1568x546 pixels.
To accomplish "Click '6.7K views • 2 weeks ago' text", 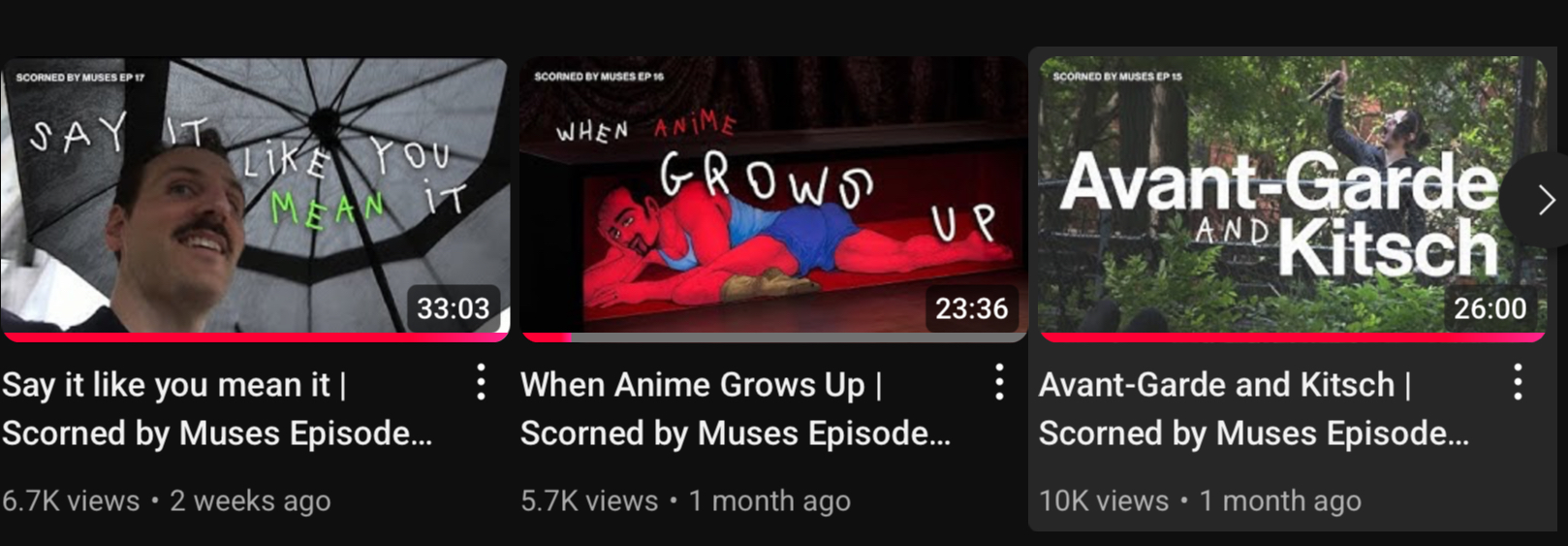I will click(167, 500).
